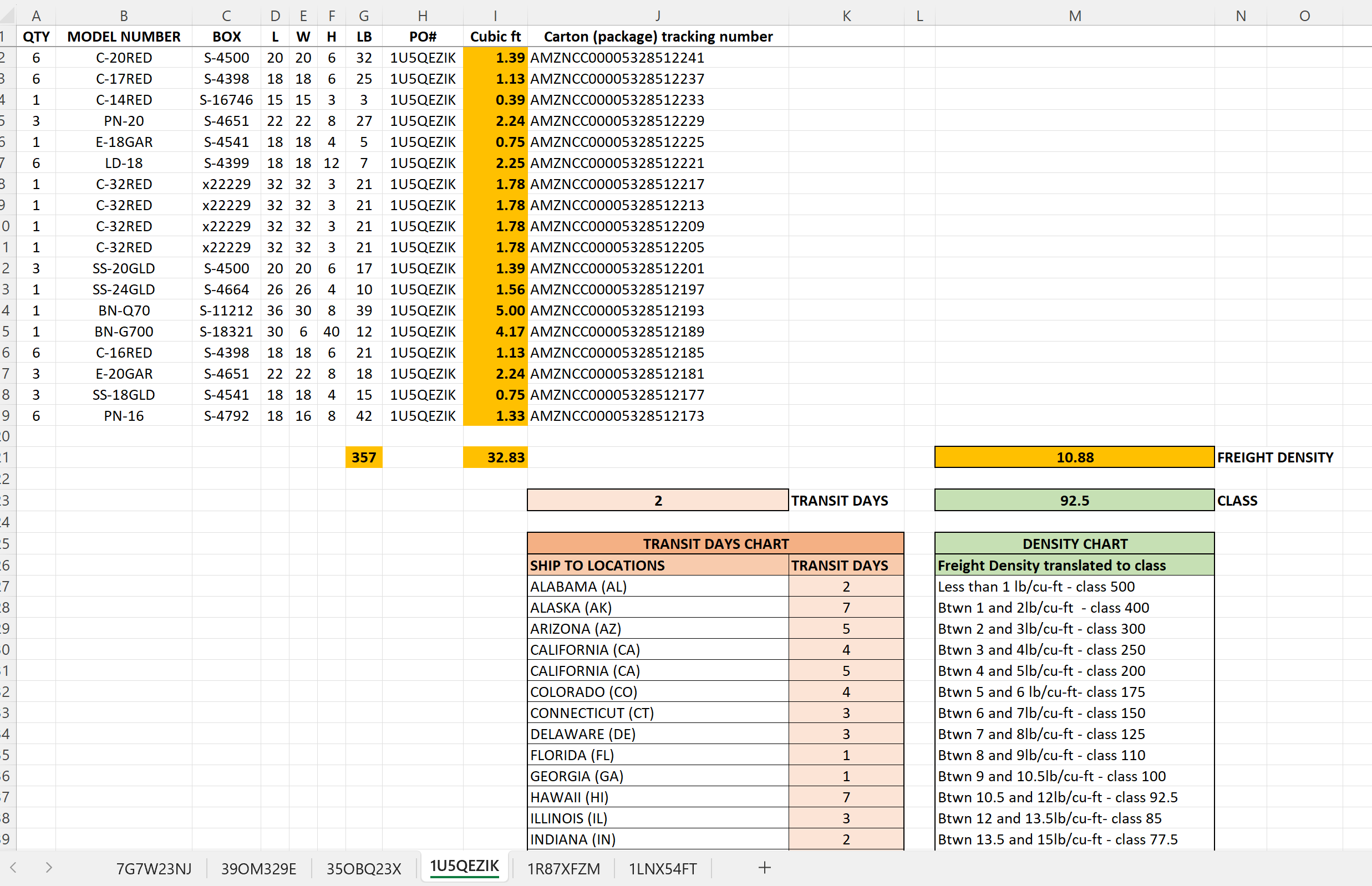This screenshot has width=1372, height=886.
Task: Select the transit days value cell
Action: coord(657,501)
